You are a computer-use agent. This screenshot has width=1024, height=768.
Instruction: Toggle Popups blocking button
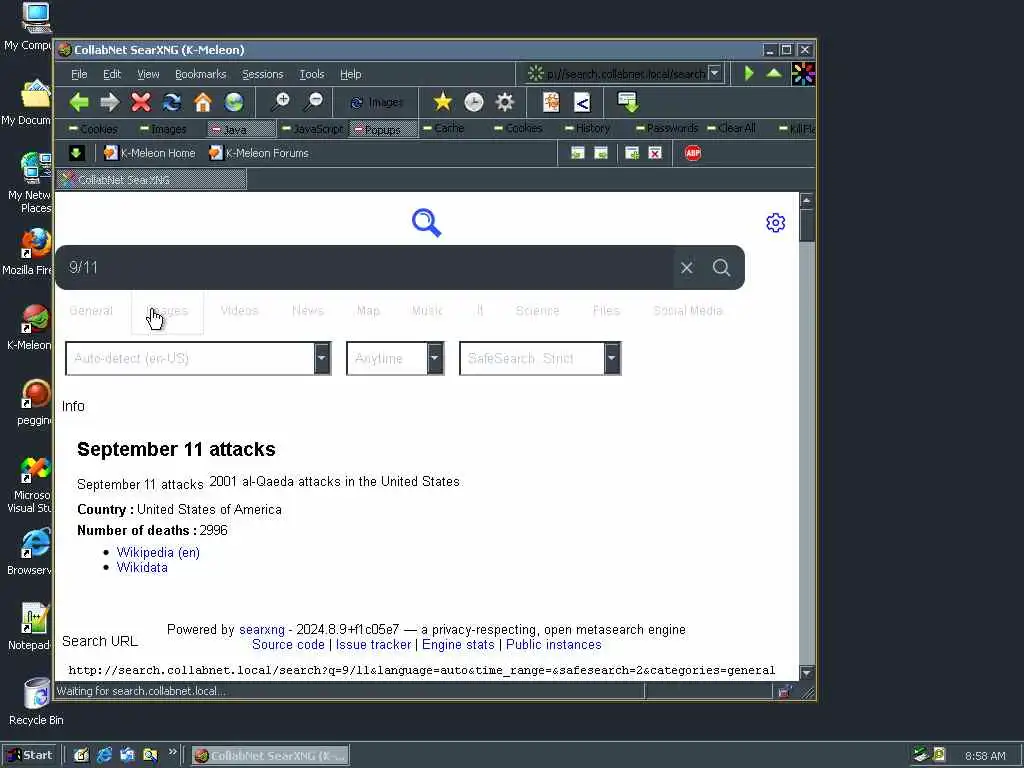click(x=383, y=129)
